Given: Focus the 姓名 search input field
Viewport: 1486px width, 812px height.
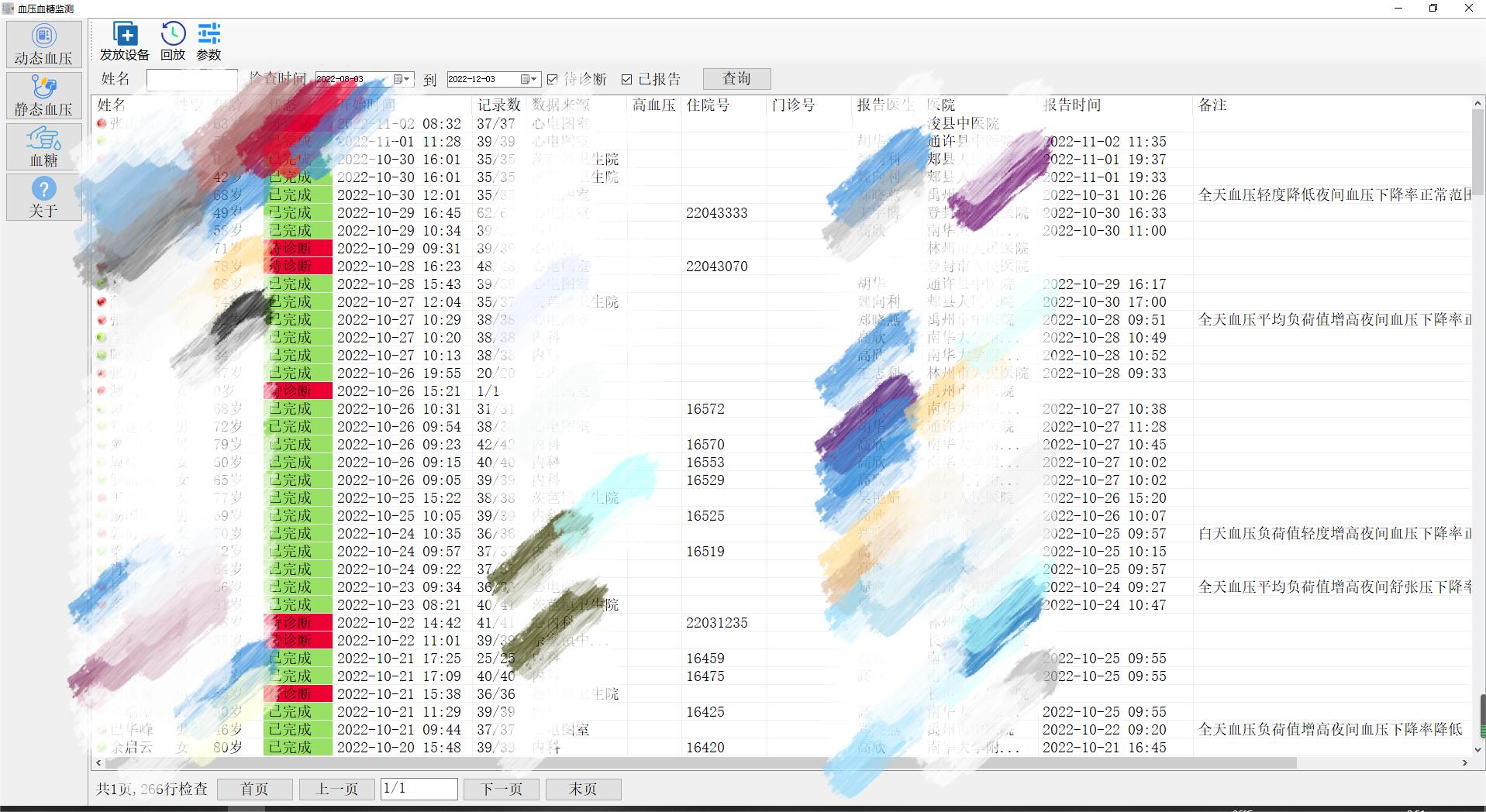Looking at the screenshot, I should pyautogui.click(x=191, y=79).
